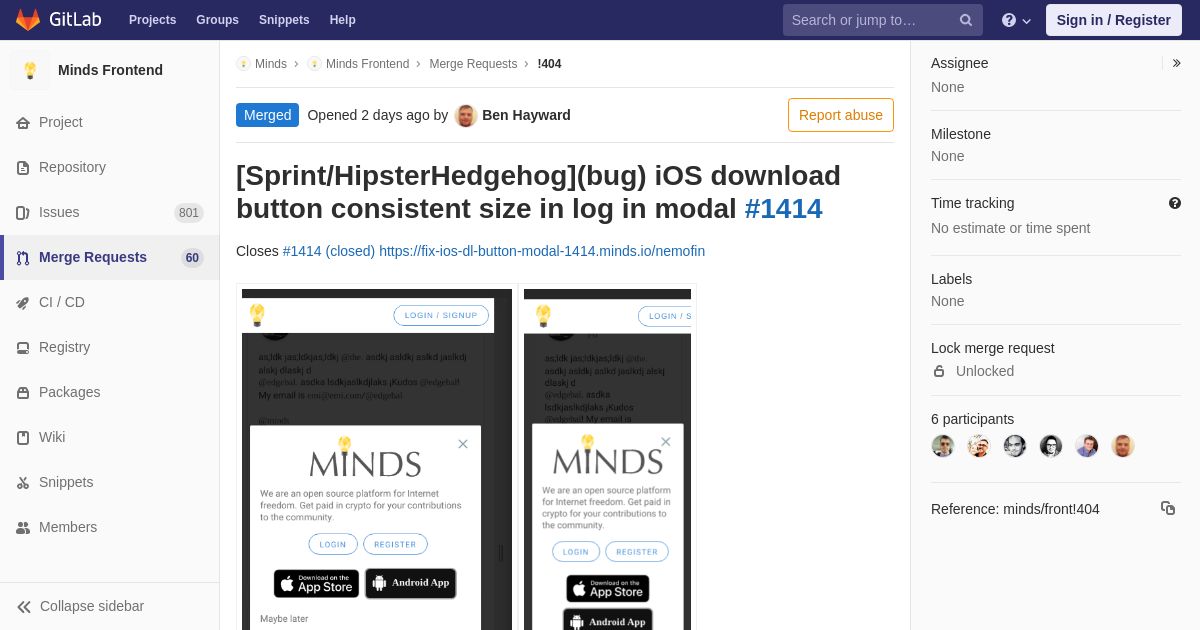Viewport: 1200px width, 630px height.
Task: Click the Time tracking help icon
Action: pos(1175,203)
